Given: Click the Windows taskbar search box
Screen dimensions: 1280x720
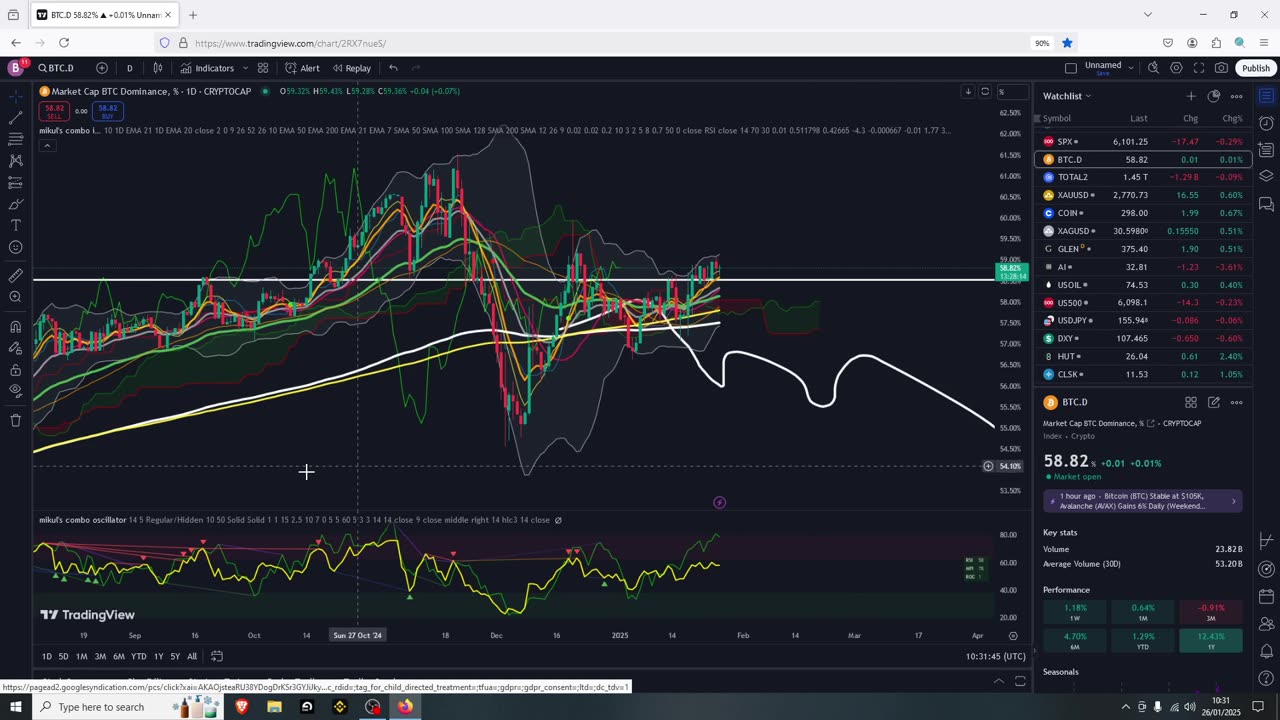Looking at the screenshot, I should pos(127,707).
